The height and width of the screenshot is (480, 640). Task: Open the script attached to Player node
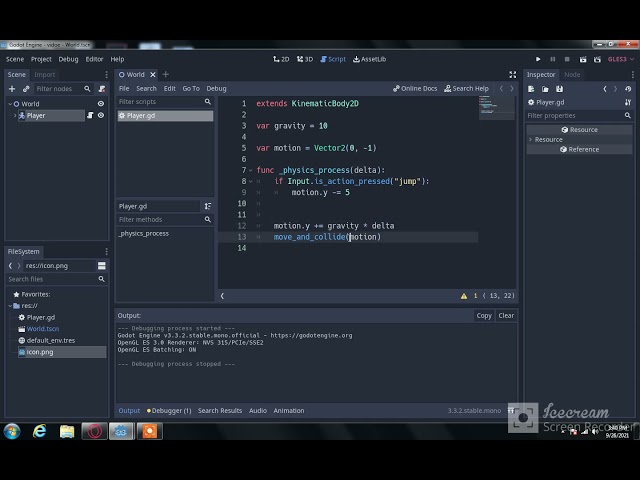pos(90,116)
